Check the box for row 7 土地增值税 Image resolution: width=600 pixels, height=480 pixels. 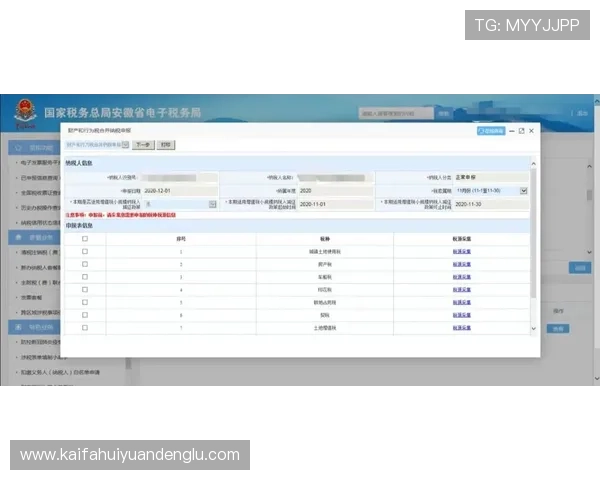(85, 328)
